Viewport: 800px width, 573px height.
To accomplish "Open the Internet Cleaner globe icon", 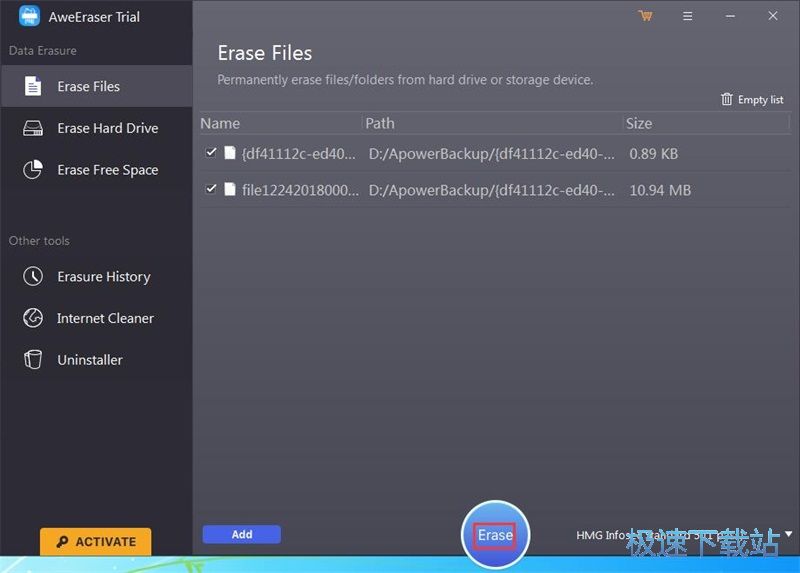I will point(33,318).
